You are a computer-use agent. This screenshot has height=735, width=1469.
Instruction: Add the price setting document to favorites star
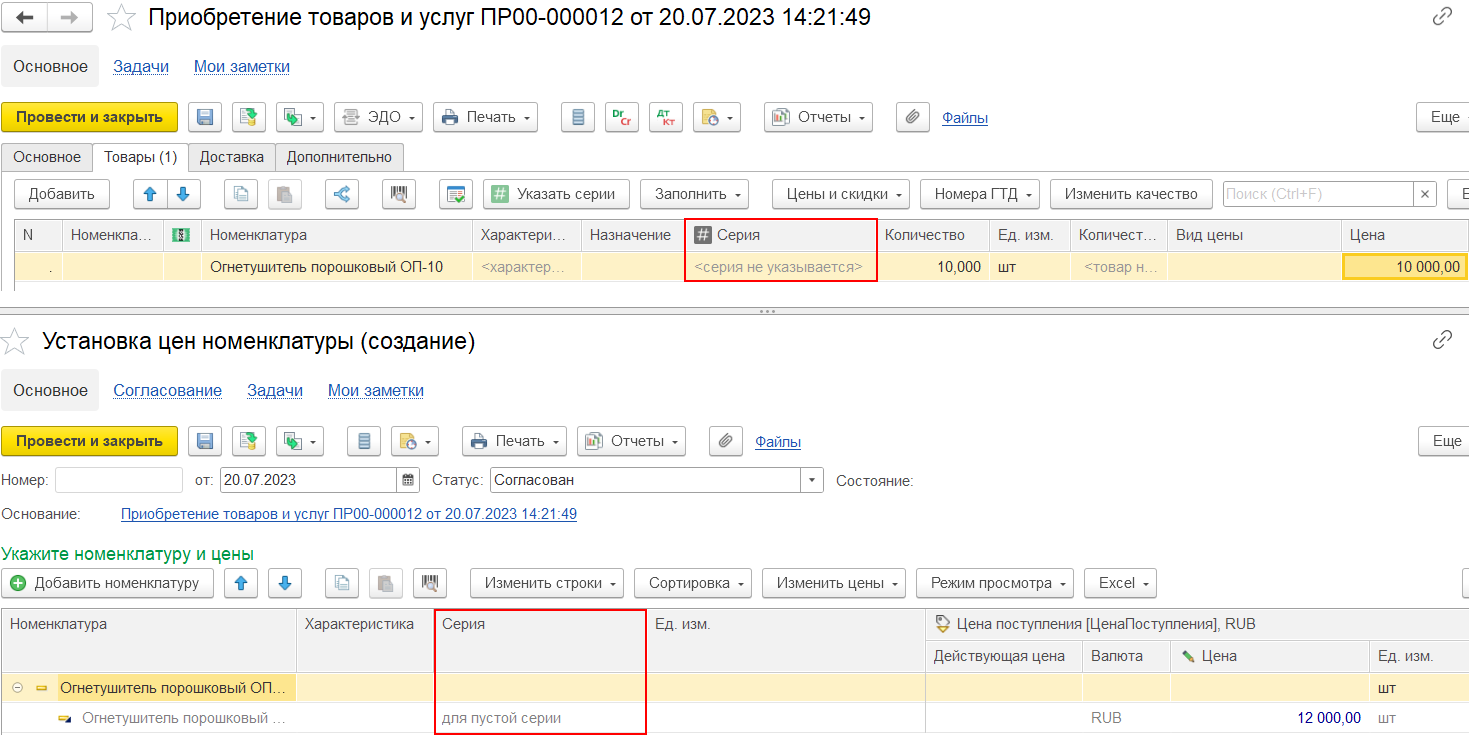[x=15, y=342]
